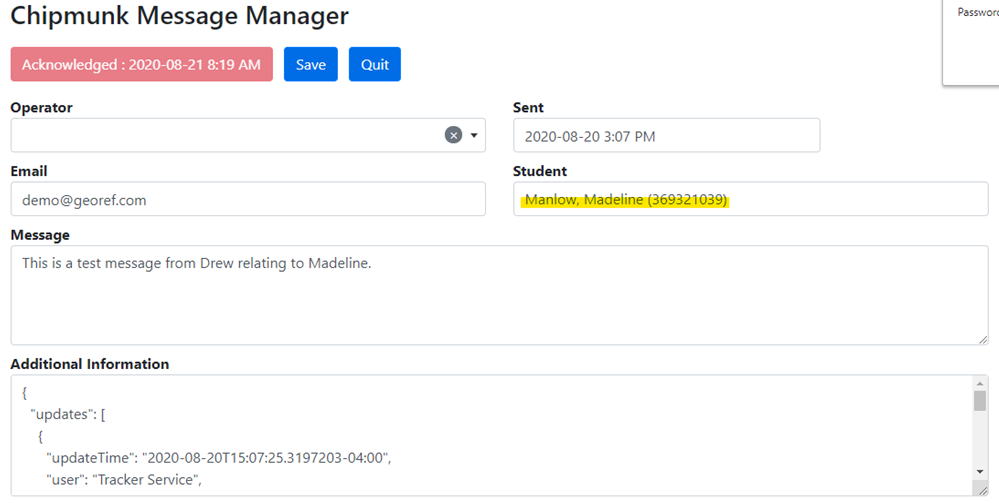Image resolution: width=999 pixels, height=503 pixels.
Task: Click the Student field label
Action: (540, 171)
